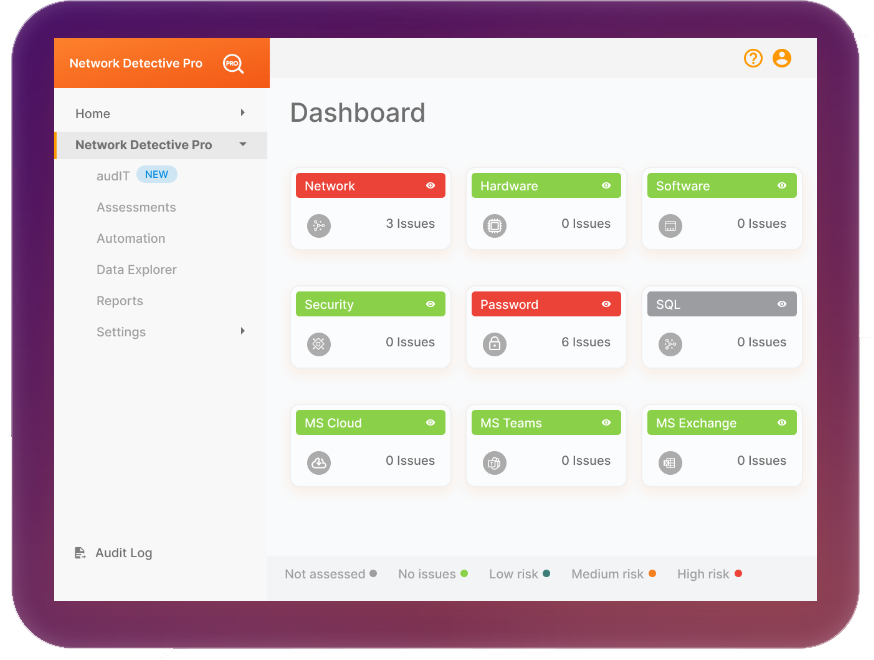Expand the Settings submenu arrow

tap(242, 331)
